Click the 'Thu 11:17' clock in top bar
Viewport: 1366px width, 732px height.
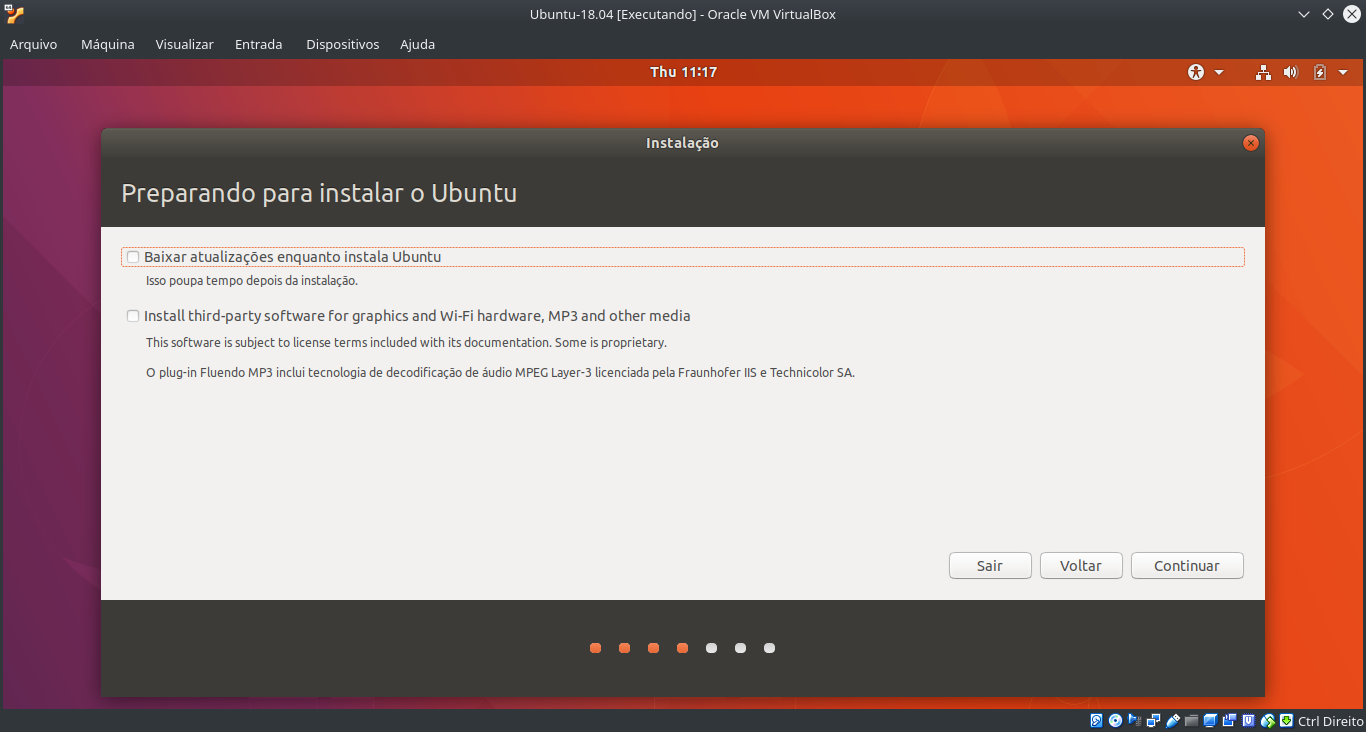684,72
